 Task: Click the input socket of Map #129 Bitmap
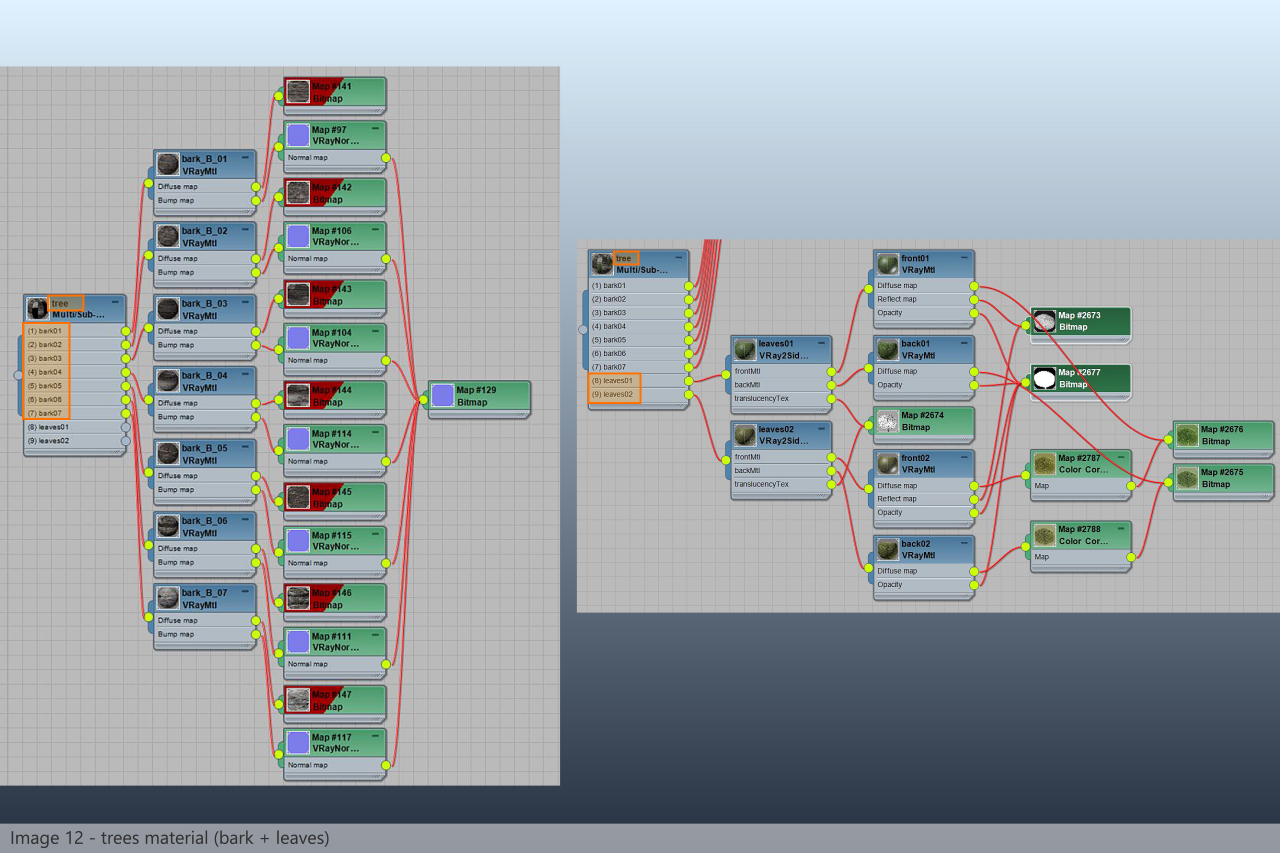424,400
